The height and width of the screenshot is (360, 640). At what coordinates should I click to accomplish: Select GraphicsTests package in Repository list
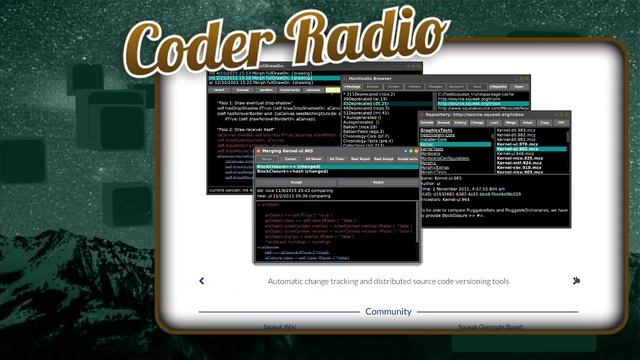tap(436, 131)
